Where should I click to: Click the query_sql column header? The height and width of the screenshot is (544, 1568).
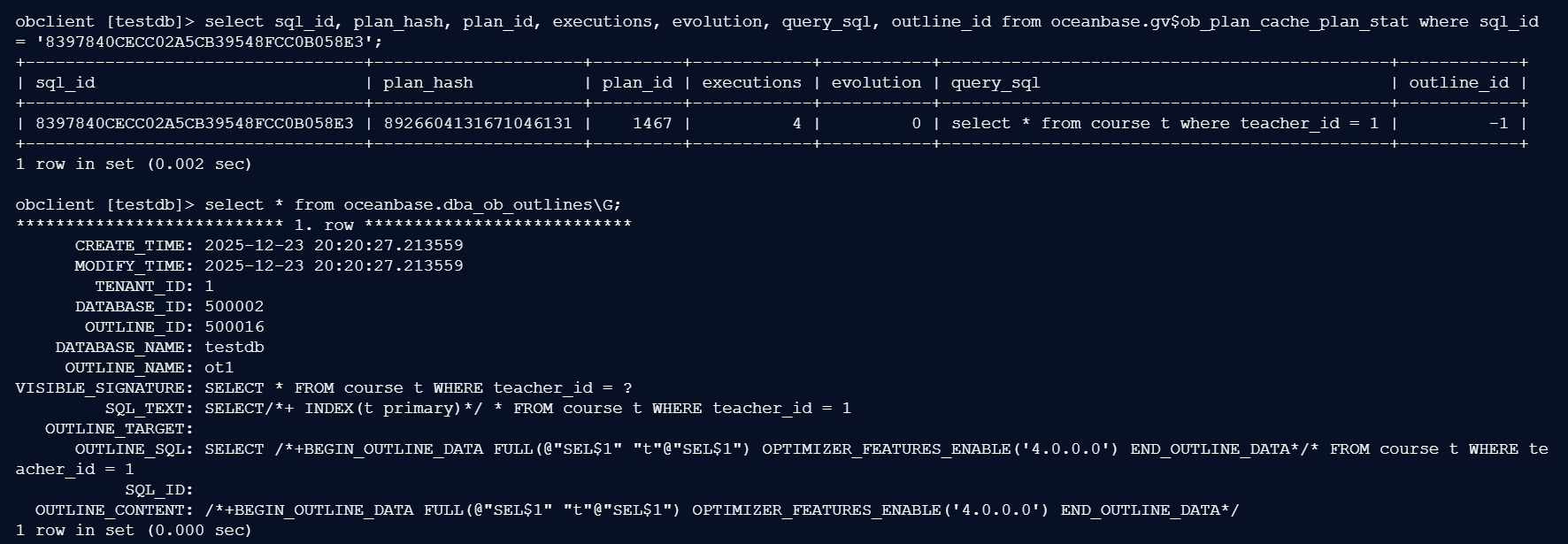pos(995,83)
